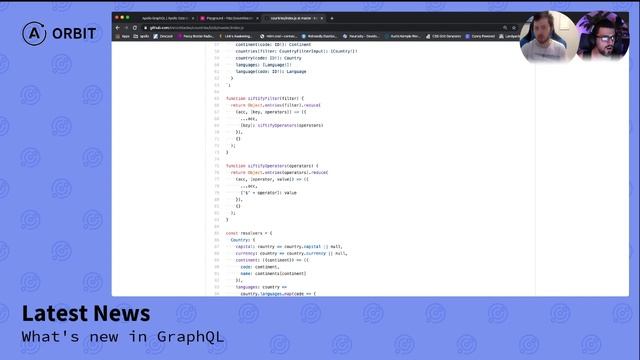640x360 pixels.
Task: Click the 'countries(filter: CountryFilterInput)' line
Action: [296, 51]
